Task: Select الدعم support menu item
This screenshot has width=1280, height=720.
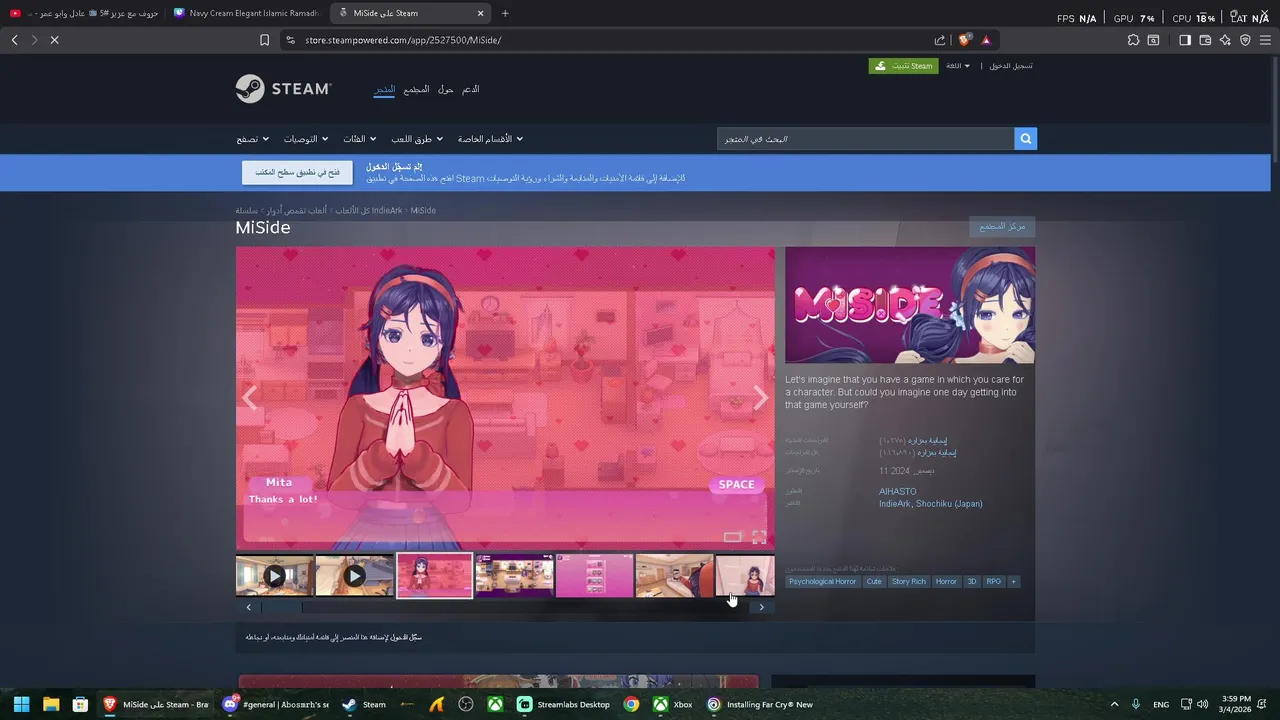Action: click(470, 89)
